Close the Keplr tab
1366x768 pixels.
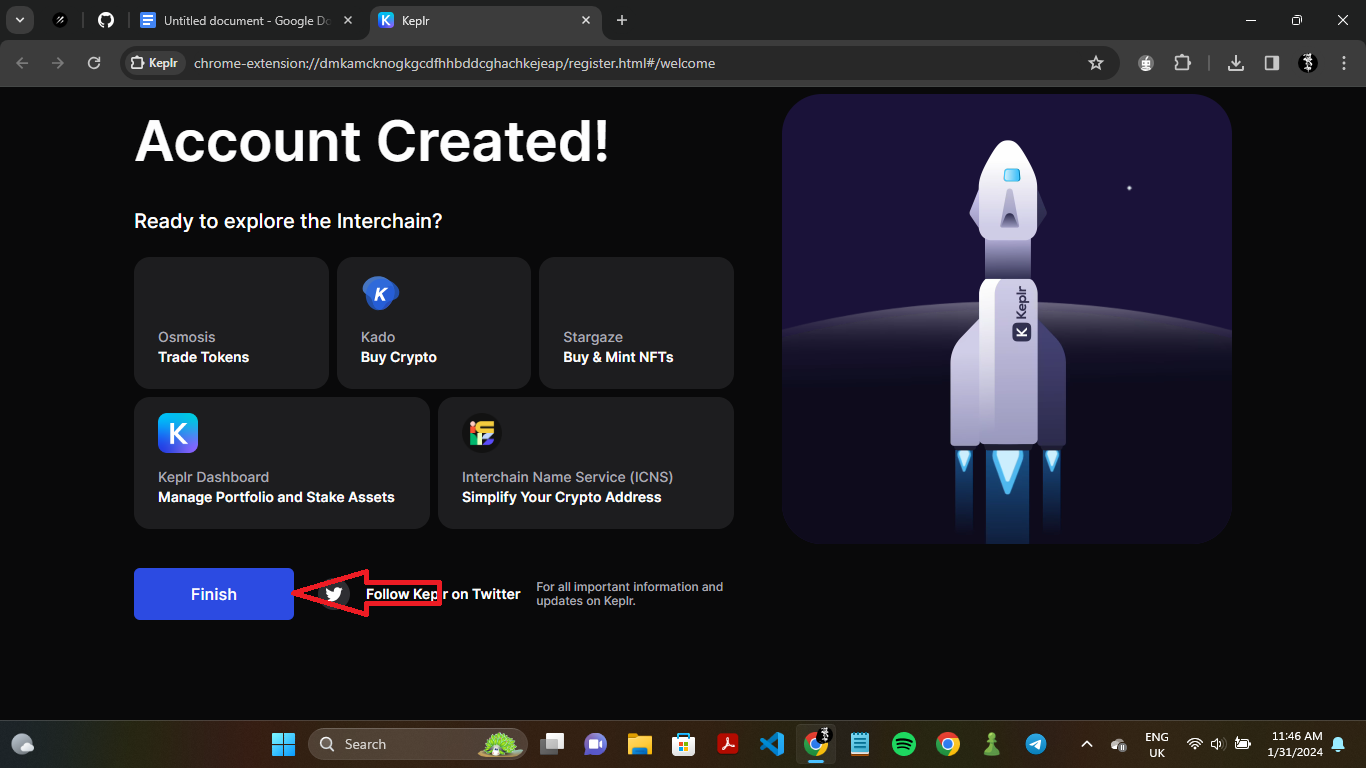[587, 20]
